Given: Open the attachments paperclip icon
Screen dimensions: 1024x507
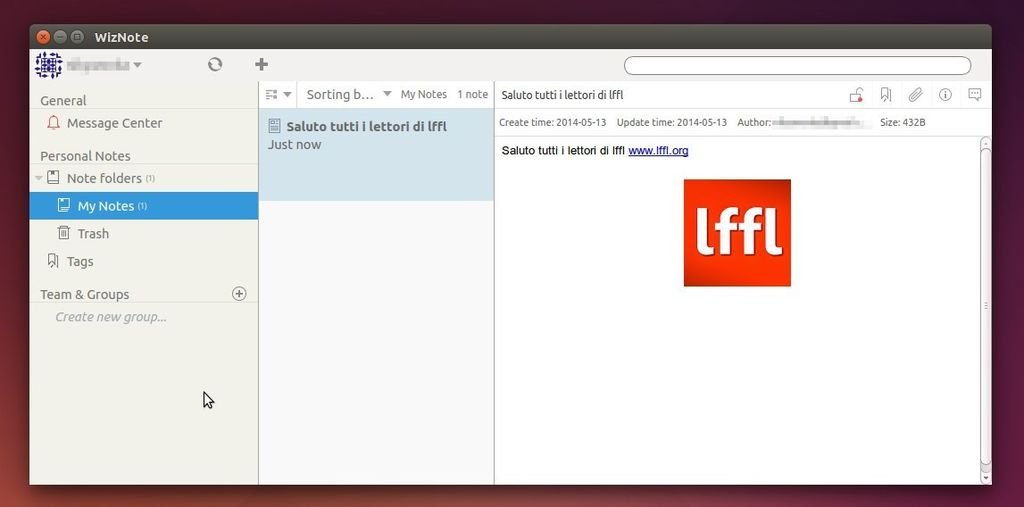Looking at the screenshot, I should (915, 95).
